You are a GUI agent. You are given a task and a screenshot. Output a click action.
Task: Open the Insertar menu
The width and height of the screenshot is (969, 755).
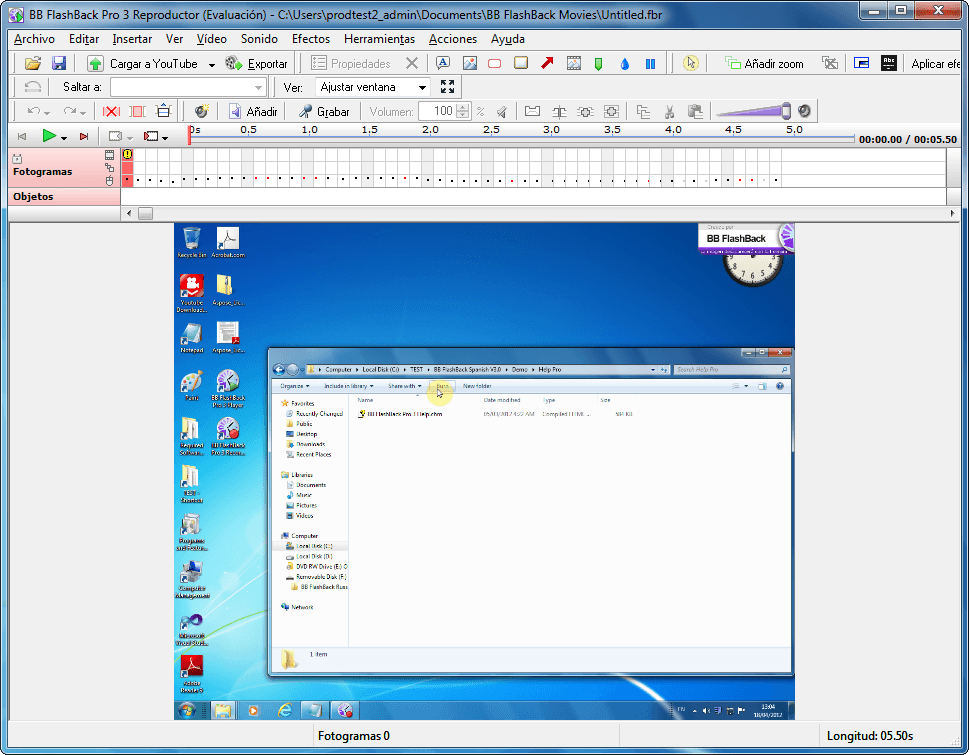click(132, 38)
